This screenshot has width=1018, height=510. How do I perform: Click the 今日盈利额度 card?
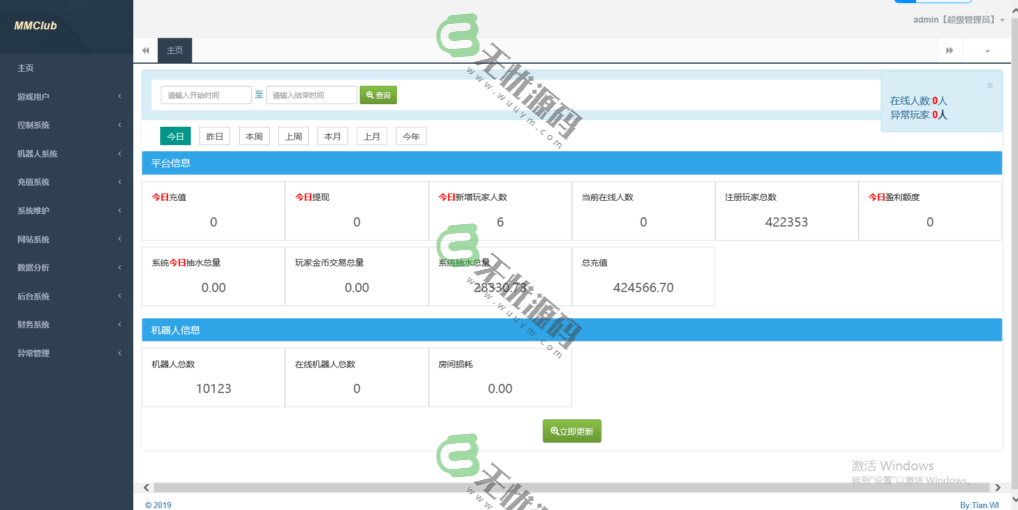(x=930, y=211)
